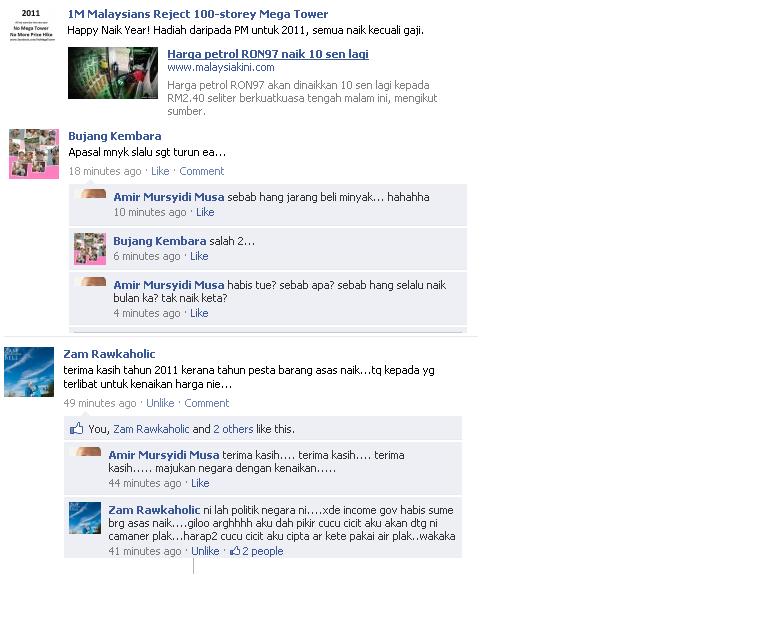Open Zam Rawkaholic's sky avatar on main post
The width and height of the screenshot is (771, 631).
(29, 372)
